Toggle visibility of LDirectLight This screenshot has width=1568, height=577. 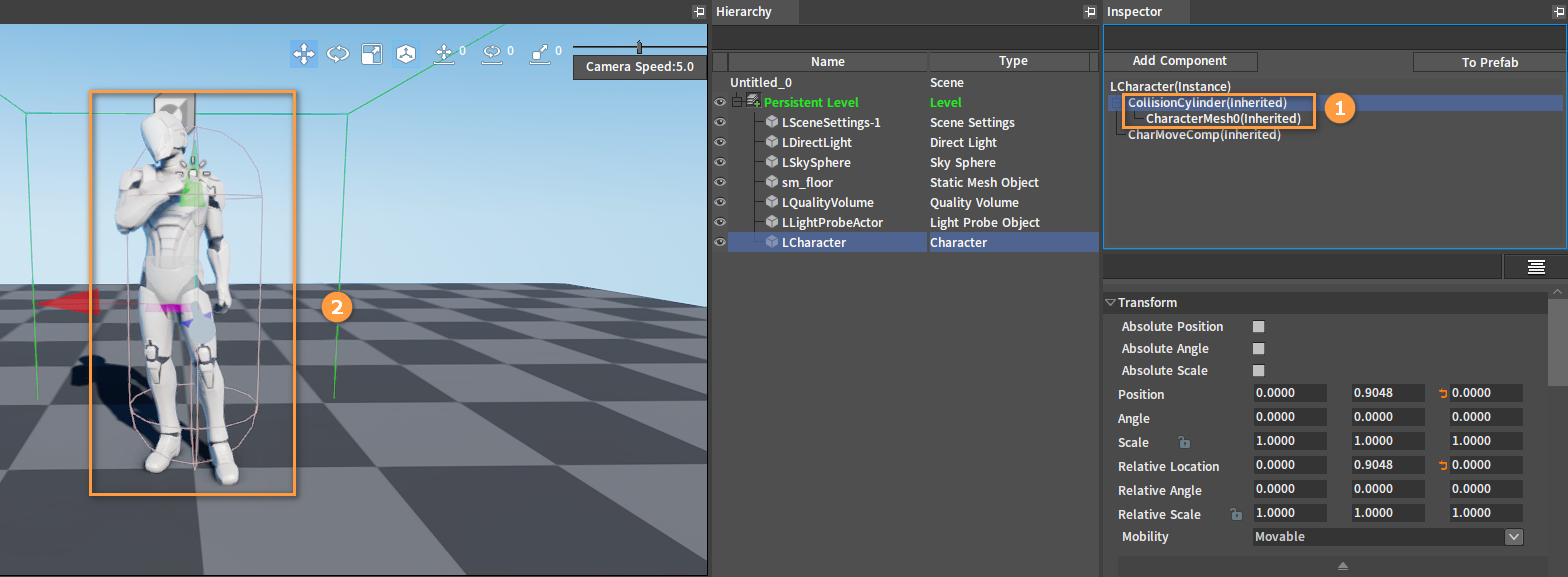click(x=719, y=142)
